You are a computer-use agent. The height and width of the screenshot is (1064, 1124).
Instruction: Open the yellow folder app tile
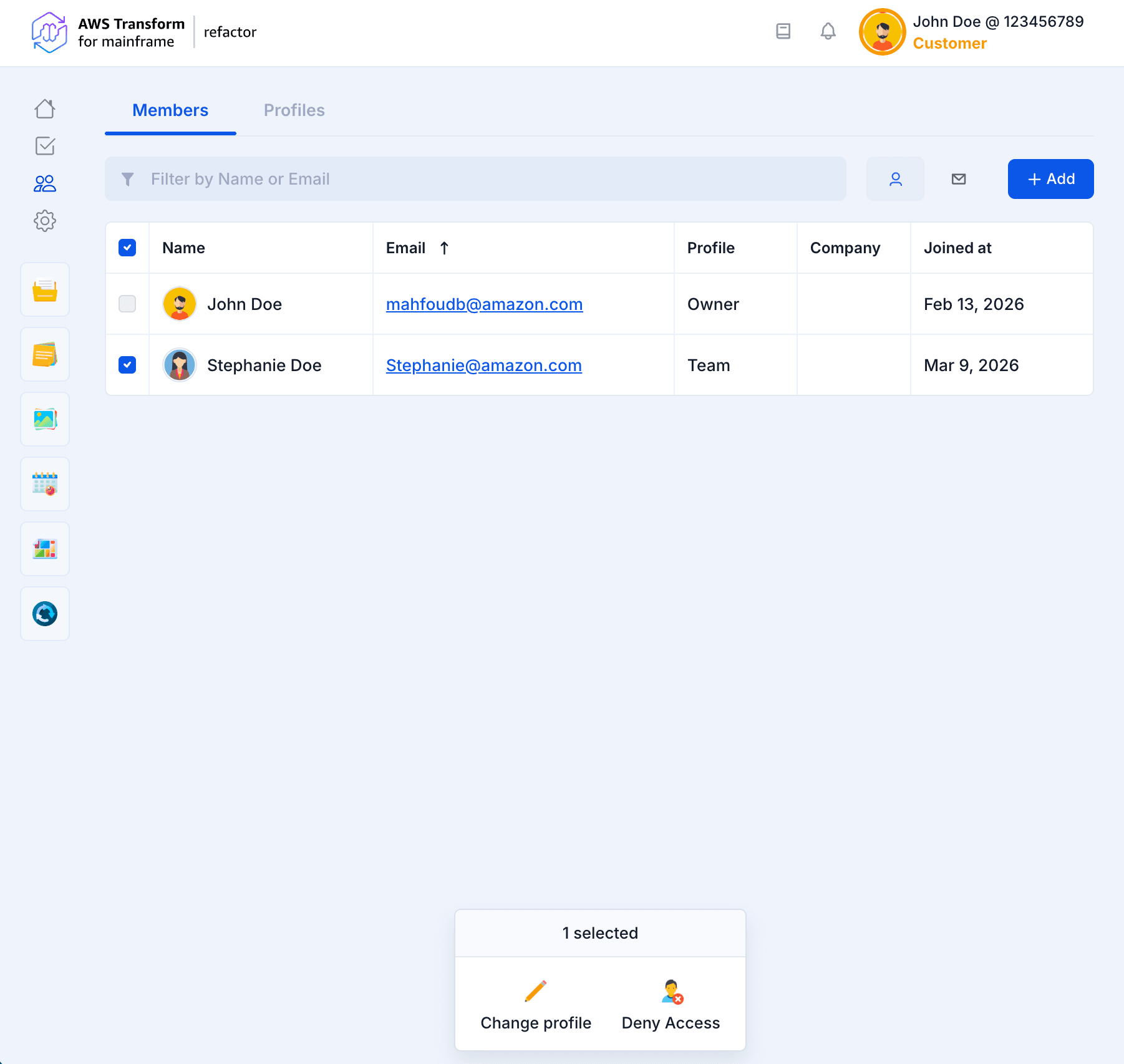click(45, 289)
